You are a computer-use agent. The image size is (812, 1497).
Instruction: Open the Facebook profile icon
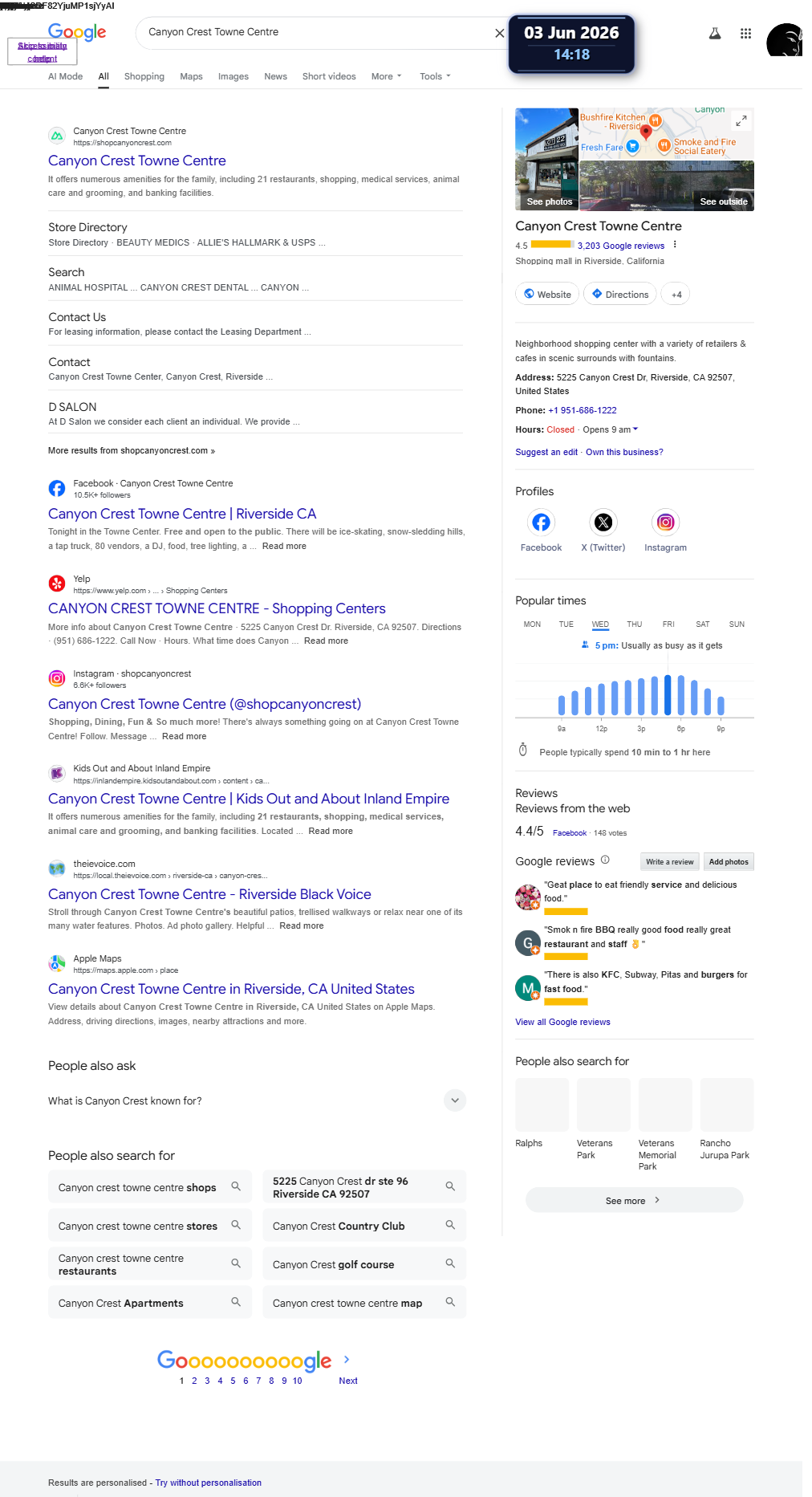[x=542, y=523]
